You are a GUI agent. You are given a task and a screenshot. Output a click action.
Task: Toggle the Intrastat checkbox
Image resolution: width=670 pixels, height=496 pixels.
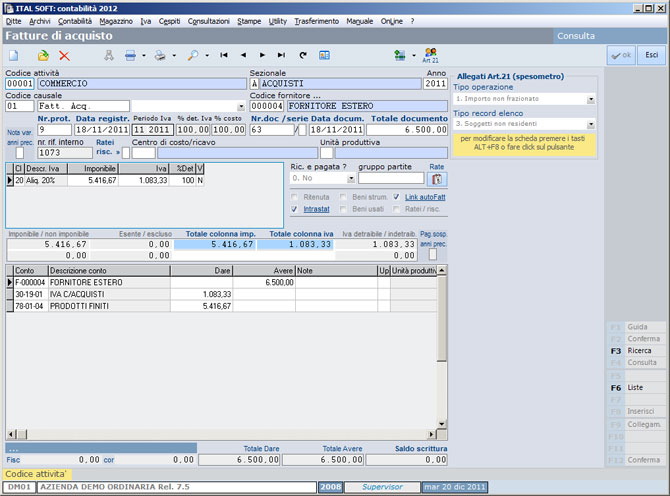294,209
